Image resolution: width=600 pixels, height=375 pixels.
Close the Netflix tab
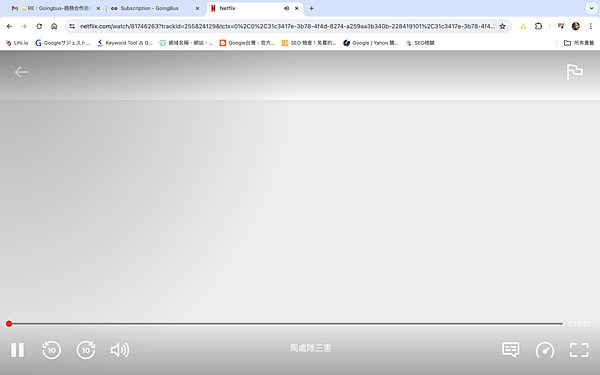click(297, 8)
